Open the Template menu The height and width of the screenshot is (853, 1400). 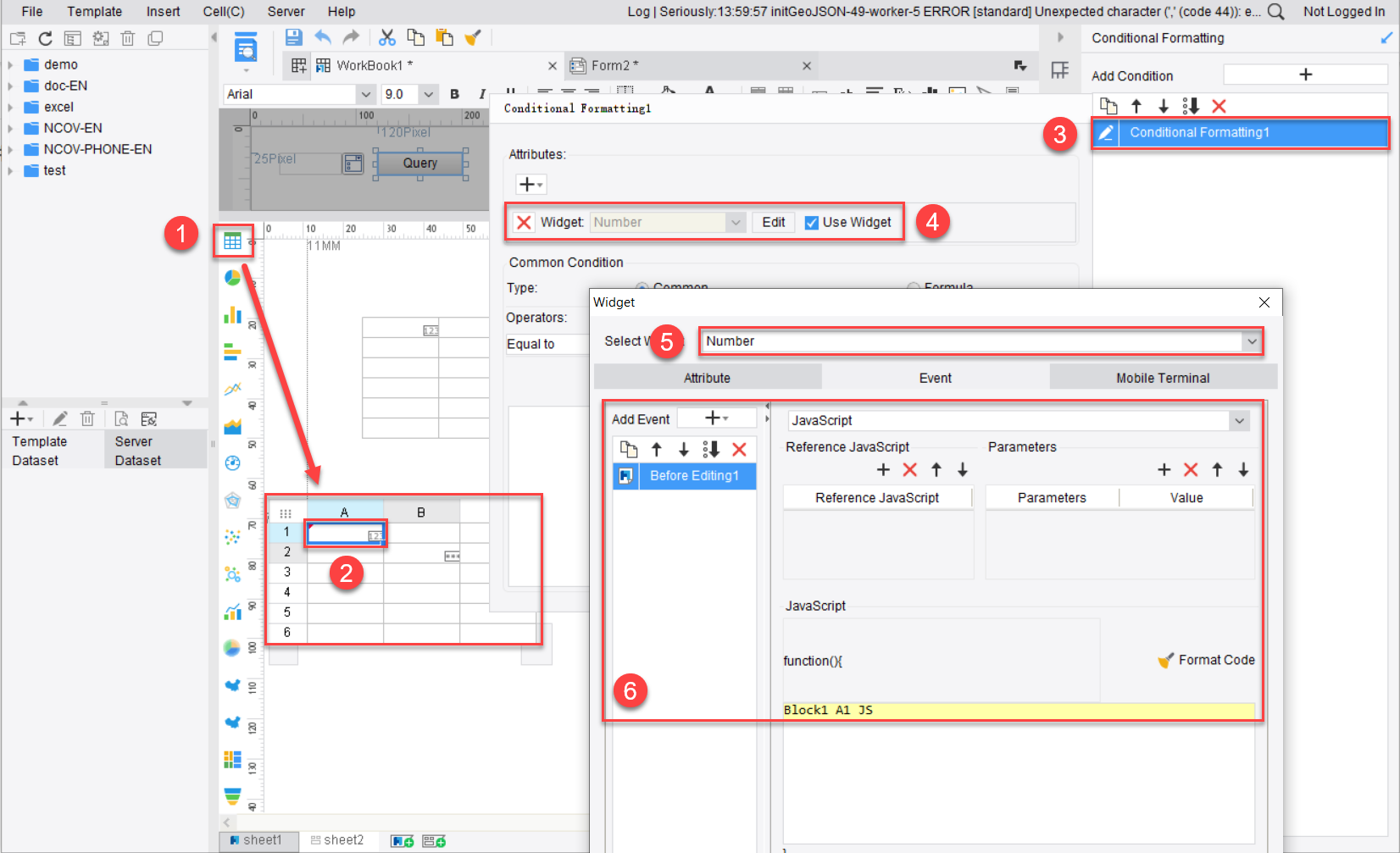click(94, 12)
